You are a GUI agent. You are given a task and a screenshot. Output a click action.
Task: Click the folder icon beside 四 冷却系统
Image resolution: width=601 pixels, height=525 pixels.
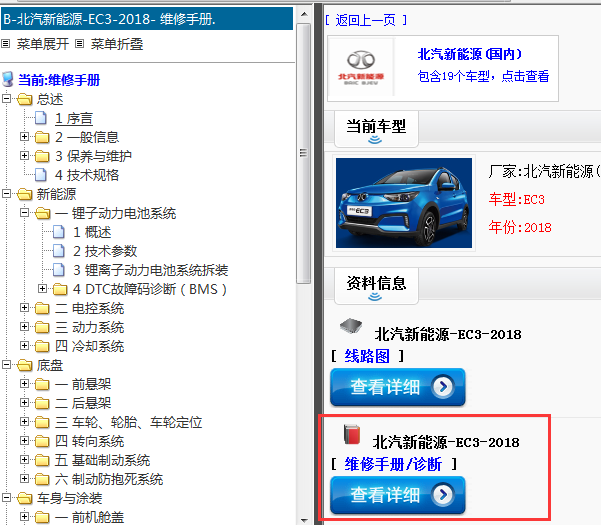pyautogui.click(x=42, y=346)
